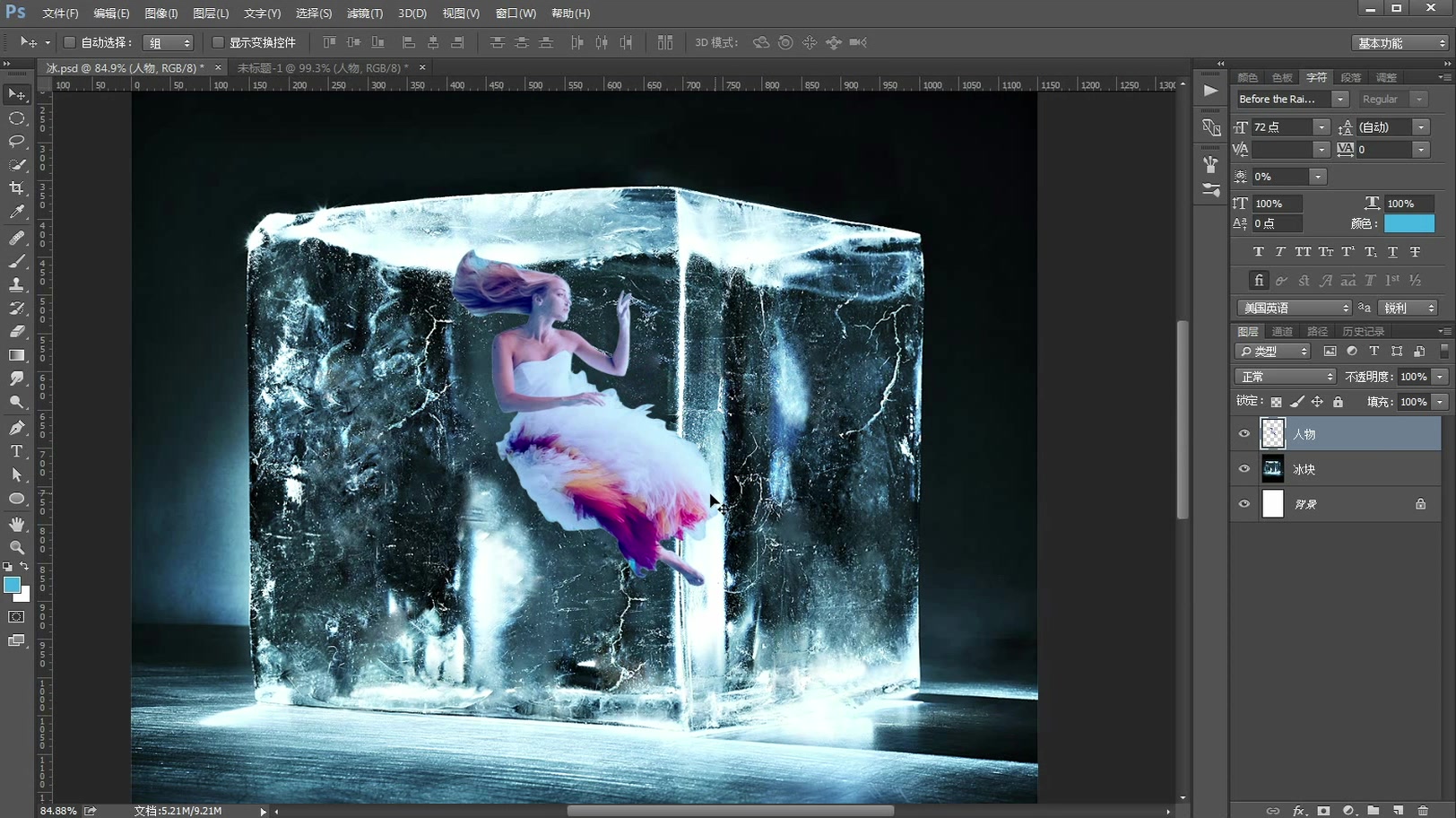Switch to the 段落 panel tab

[x=1351, y=77]
